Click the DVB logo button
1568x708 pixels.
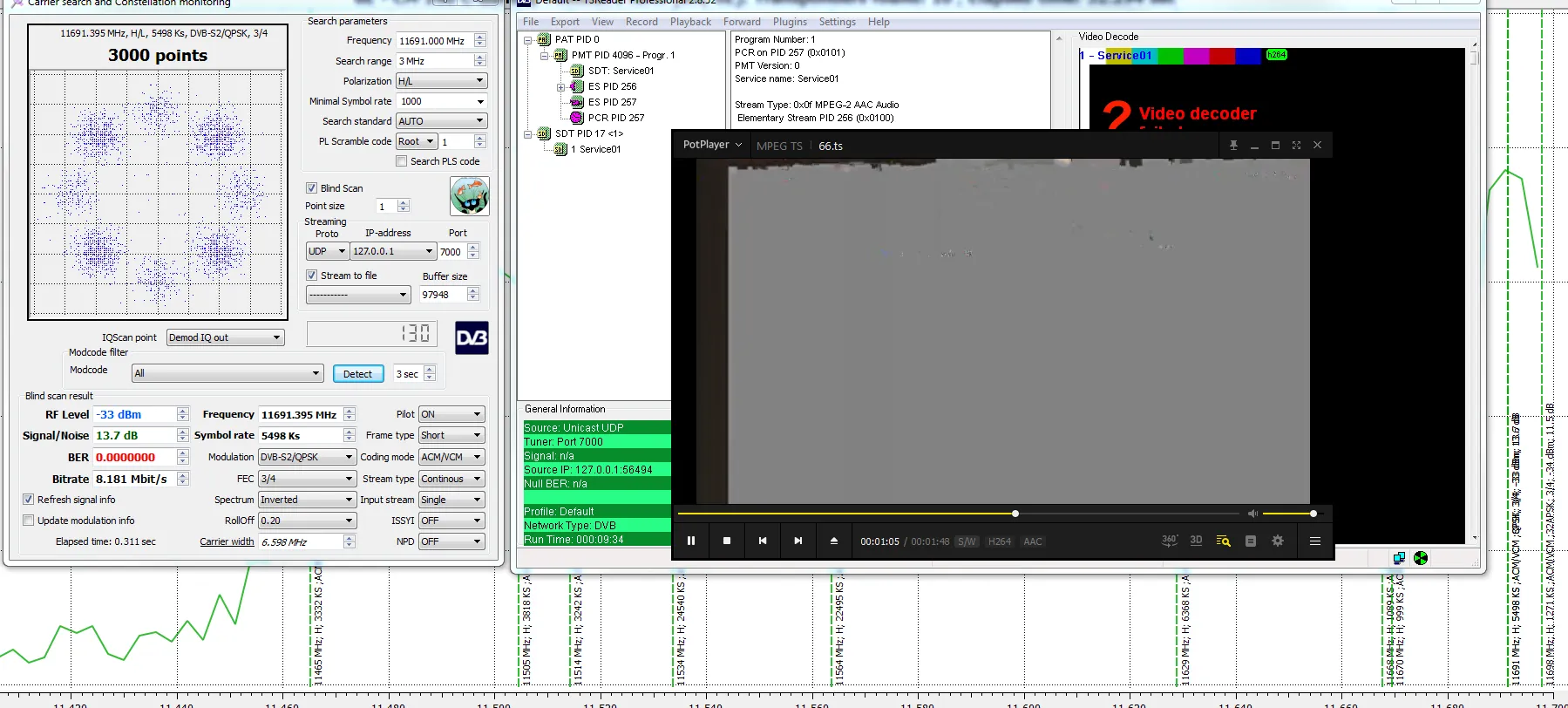point(472,338)
